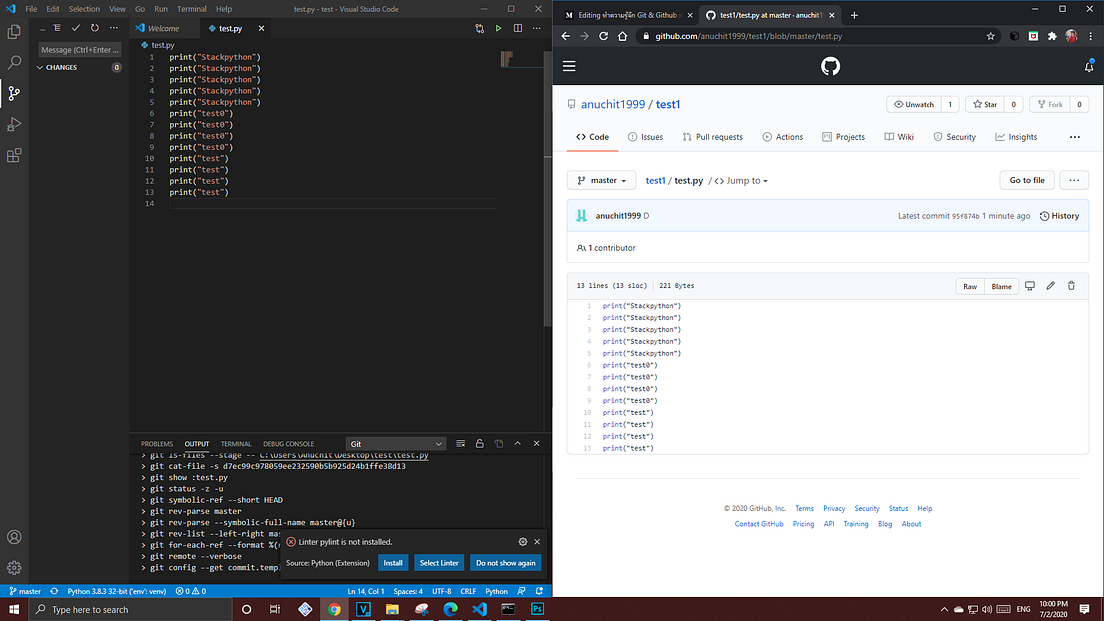The width and height of the screenshot is (1104, 621).
Task: Install pylint from the notification
Action: (x=392, y=562)
